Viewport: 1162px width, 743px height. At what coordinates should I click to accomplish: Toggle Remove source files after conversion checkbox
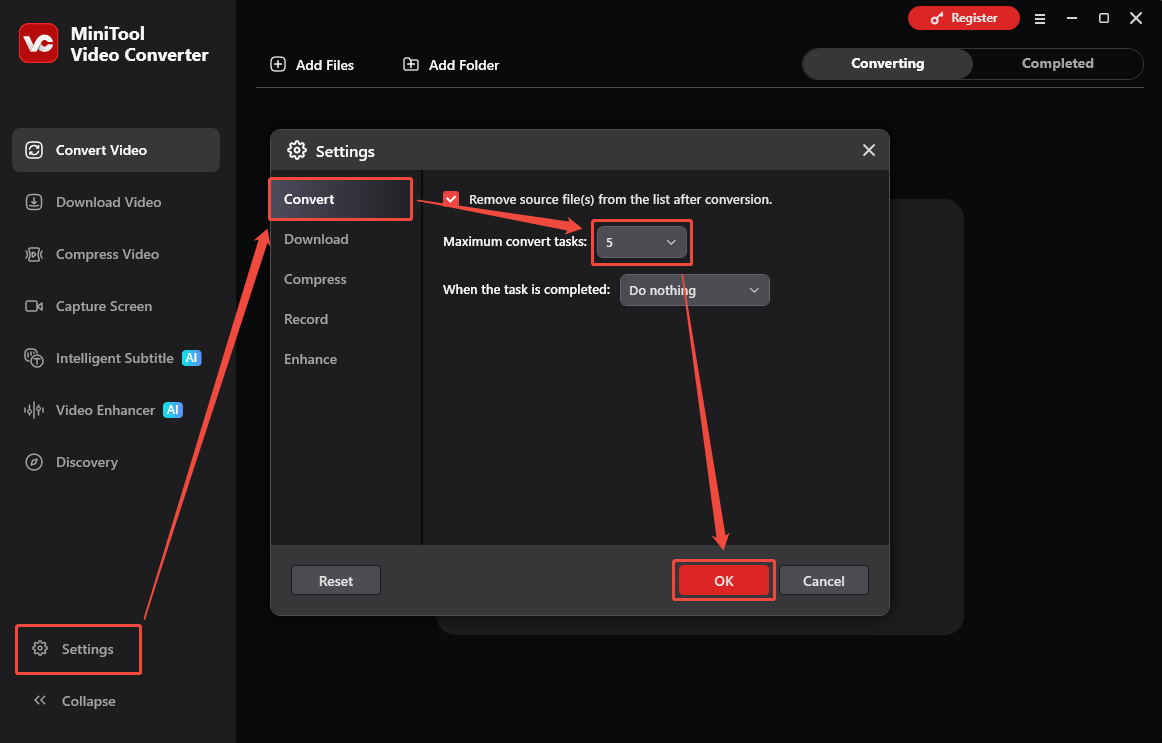(451, 199)
